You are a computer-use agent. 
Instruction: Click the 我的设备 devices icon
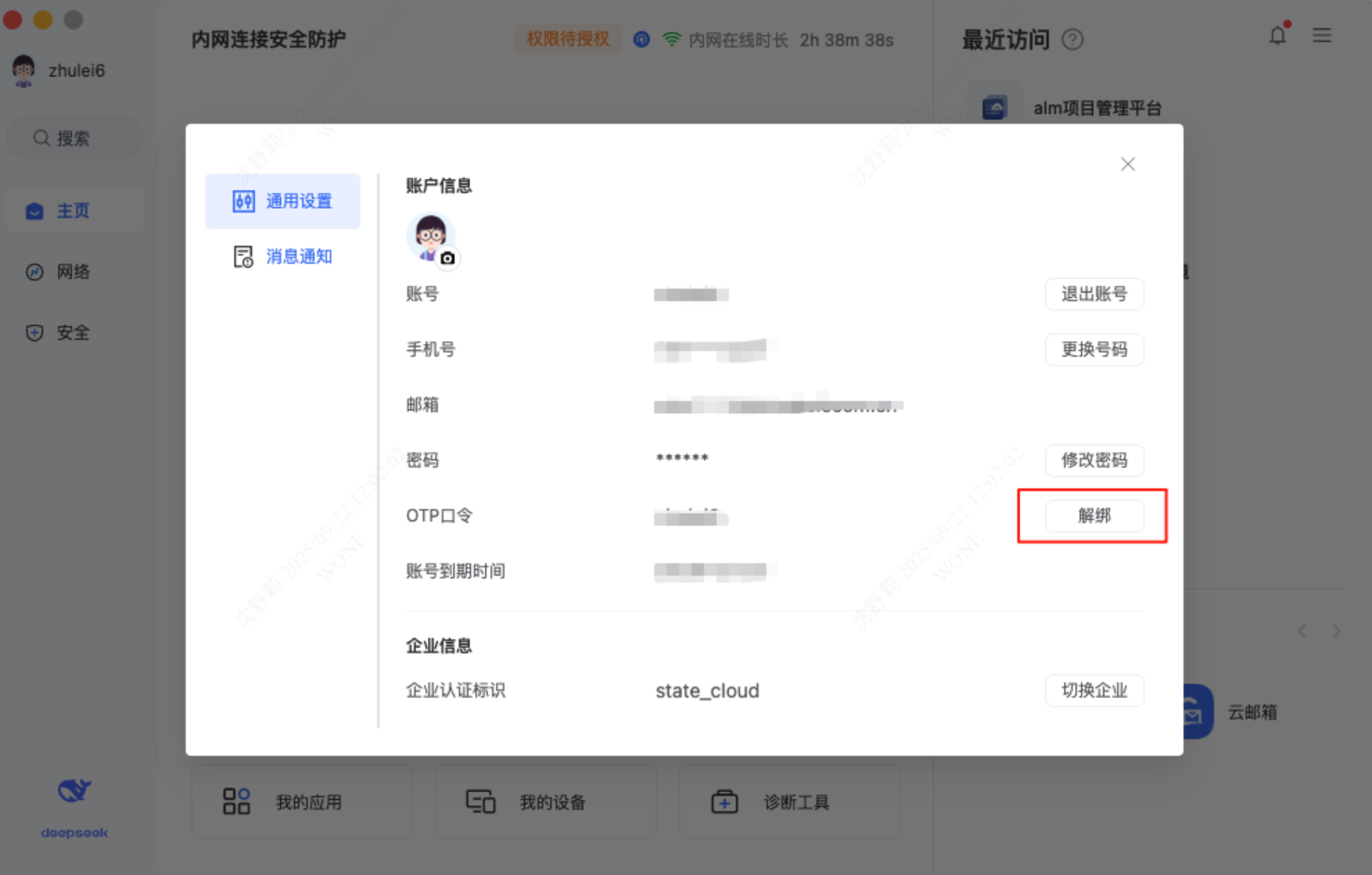[480, 801]
